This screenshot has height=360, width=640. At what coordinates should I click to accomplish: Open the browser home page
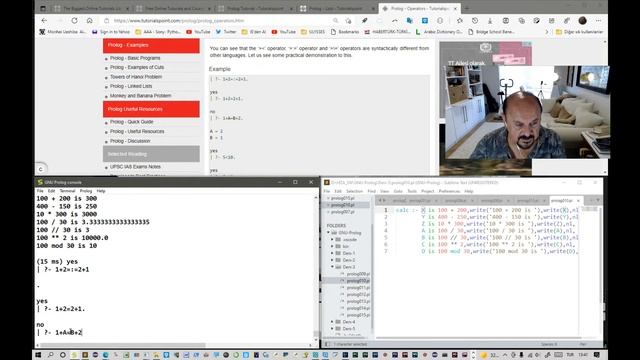89,20
